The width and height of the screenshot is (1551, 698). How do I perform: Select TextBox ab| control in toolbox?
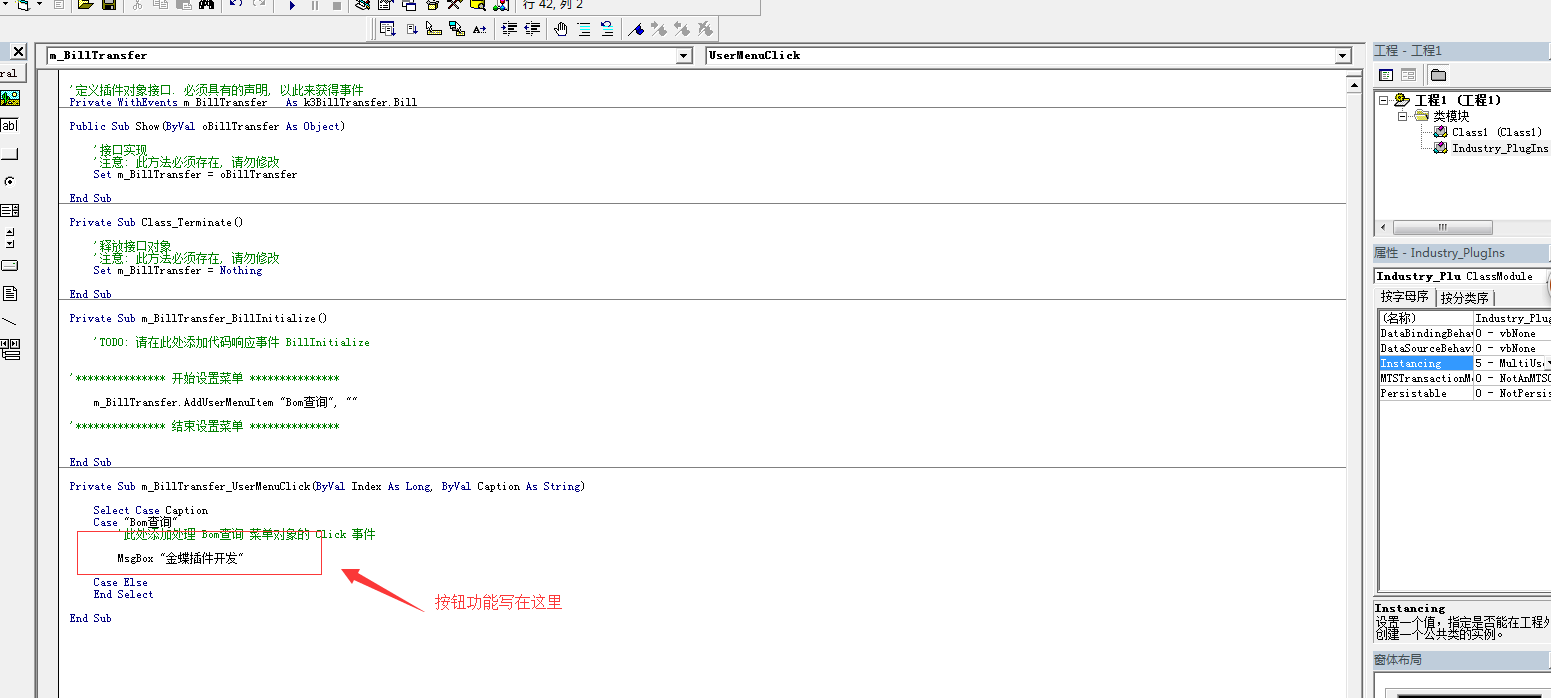(x=9, y=126)
